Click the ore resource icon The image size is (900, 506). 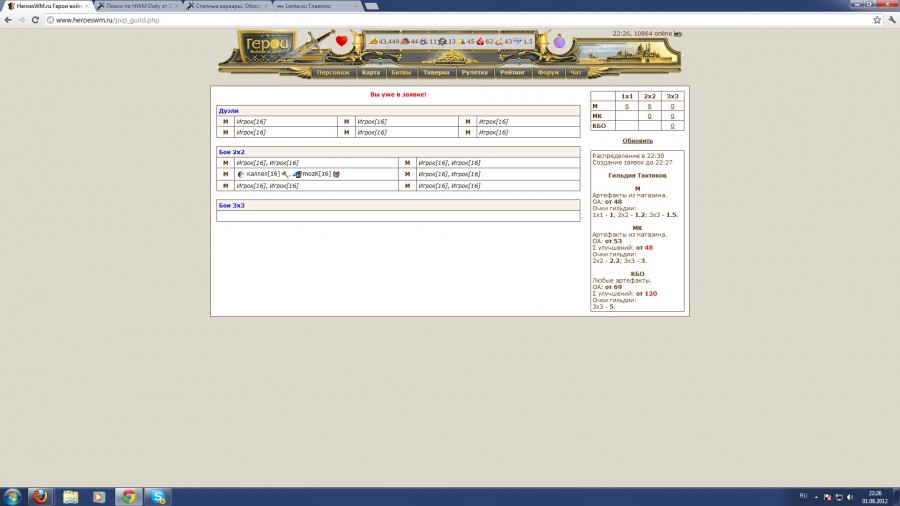423,41
